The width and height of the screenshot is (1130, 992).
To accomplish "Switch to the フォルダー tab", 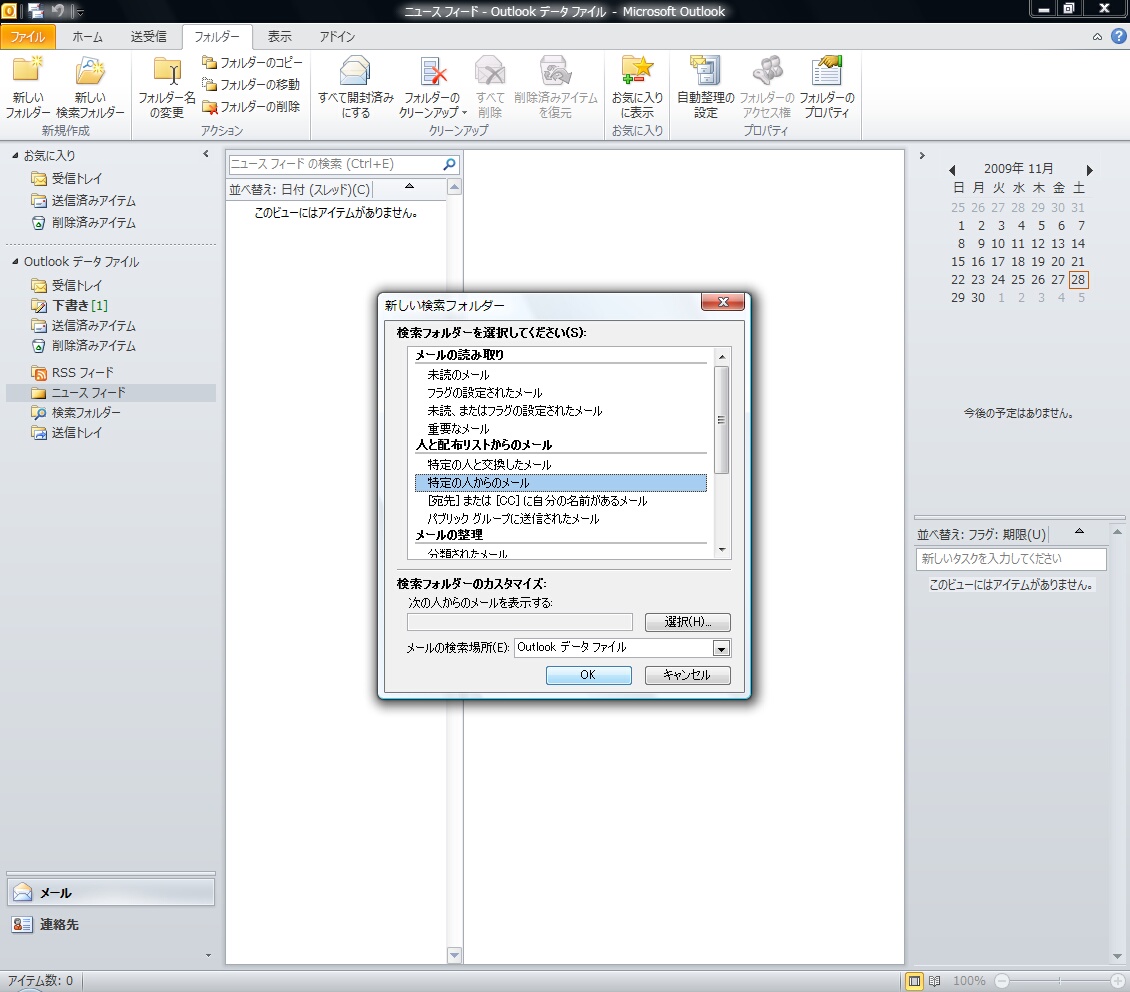I will (x=217, y=37).
